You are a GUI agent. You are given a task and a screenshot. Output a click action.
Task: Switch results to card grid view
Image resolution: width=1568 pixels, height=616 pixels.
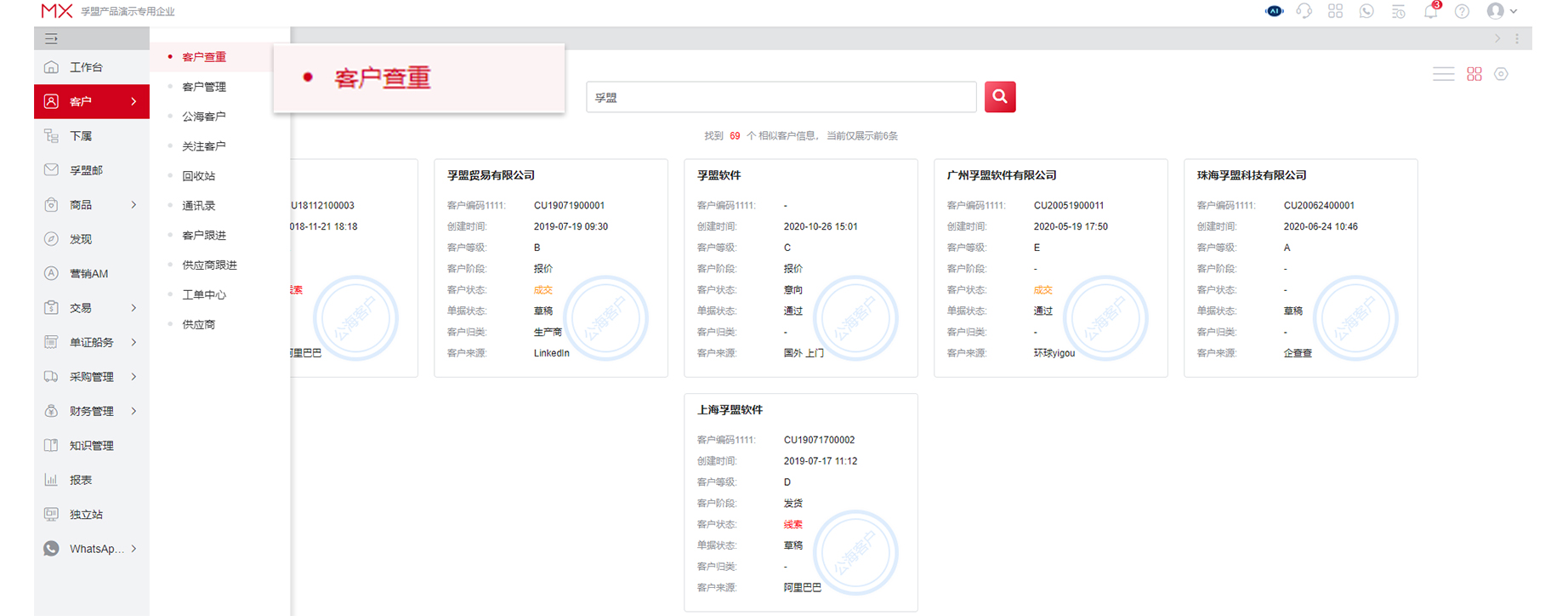pyautogui.click(x=1474, y=74)
